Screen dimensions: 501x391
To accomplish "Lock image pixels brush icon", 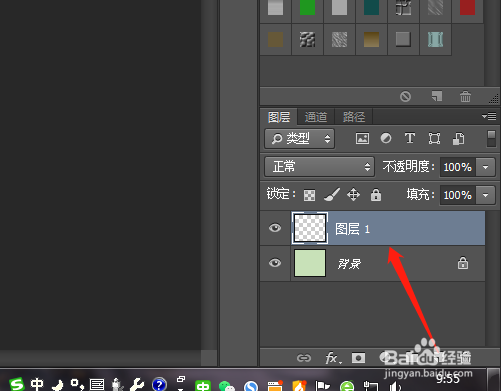I will pos(332,195).
